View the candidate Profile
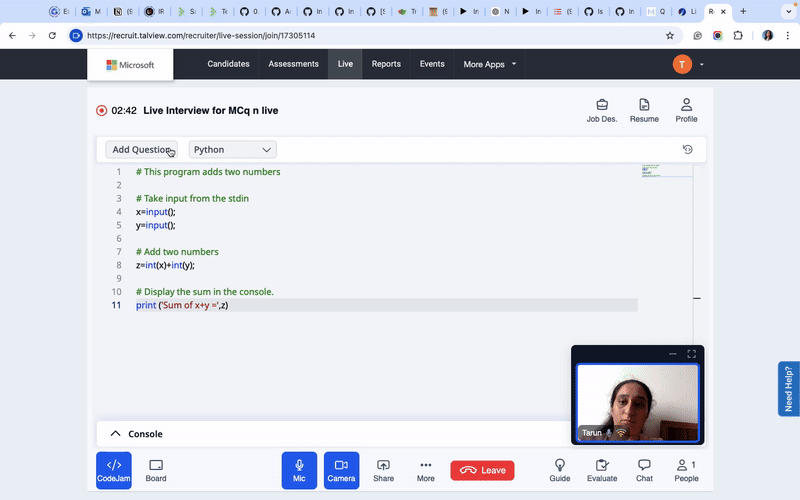This screenshot has width=800, height=500. coord(686,110)
